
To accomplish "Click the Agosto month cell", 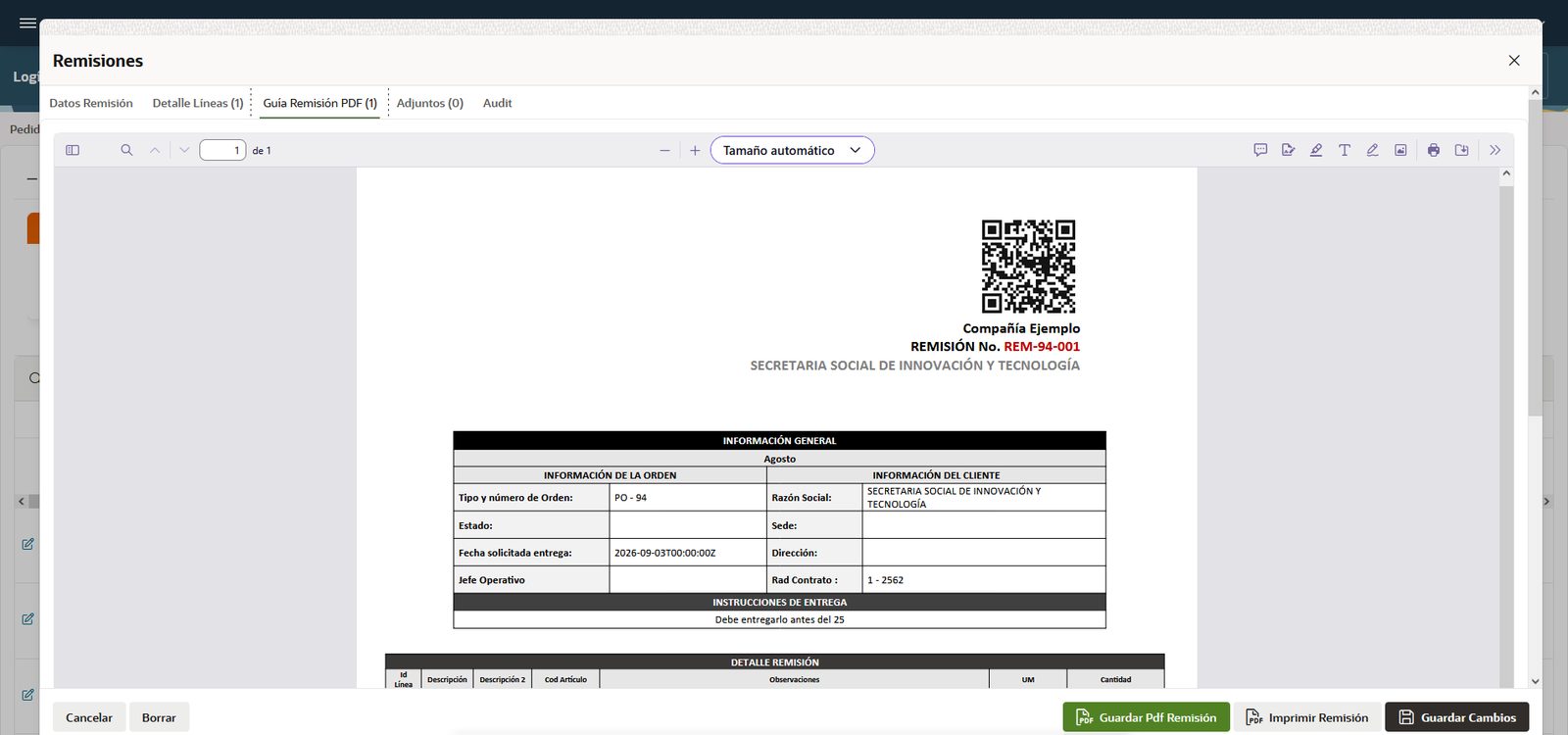I will pos(779,459).
